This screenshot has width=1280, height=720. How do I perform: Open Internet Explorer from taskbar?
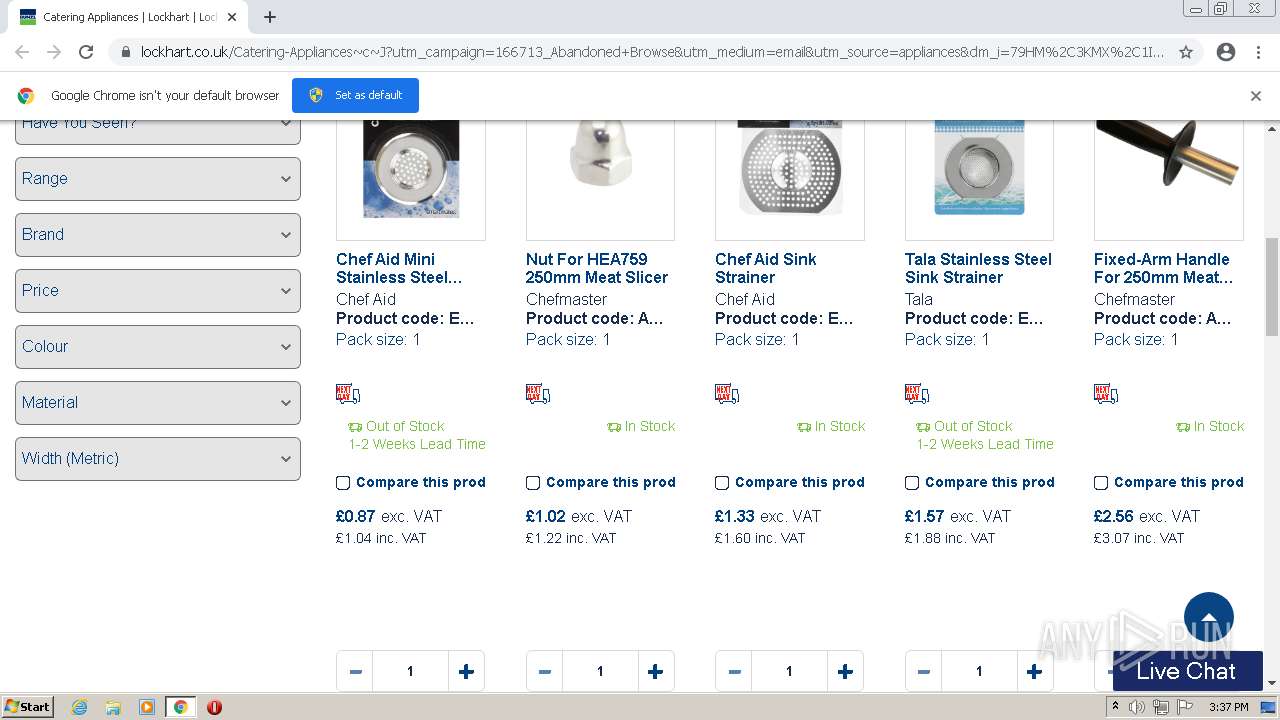[80, 707]
